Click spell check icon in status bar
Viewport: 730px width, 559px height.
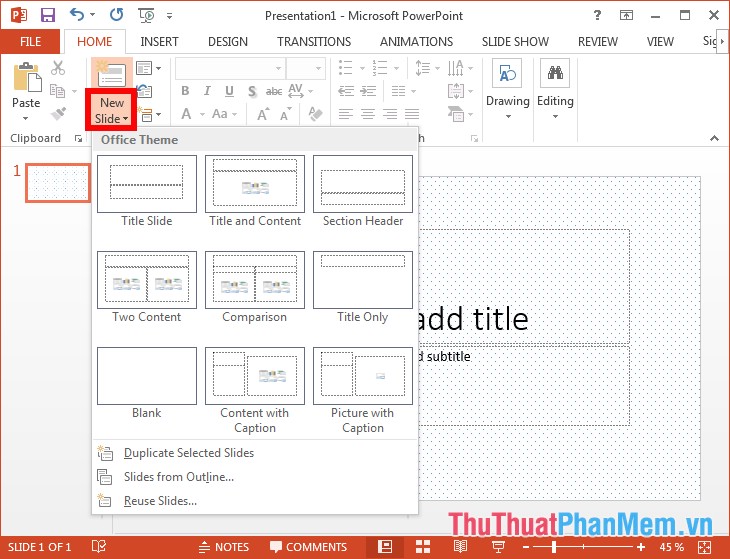[x=99, y=547]
